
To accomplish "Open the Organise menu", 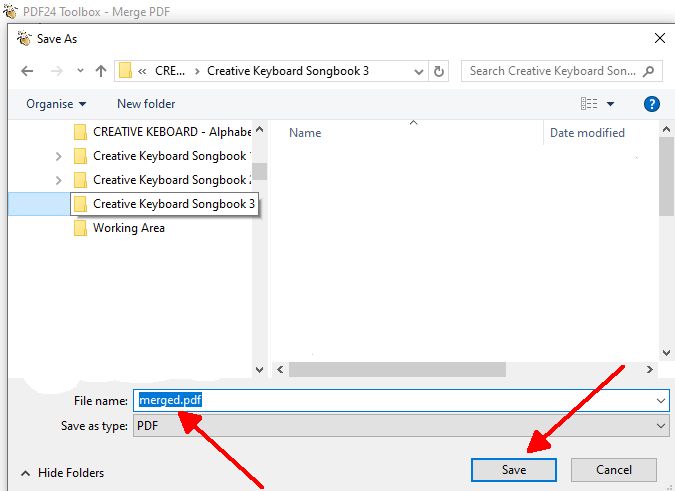I will (56, 104).
